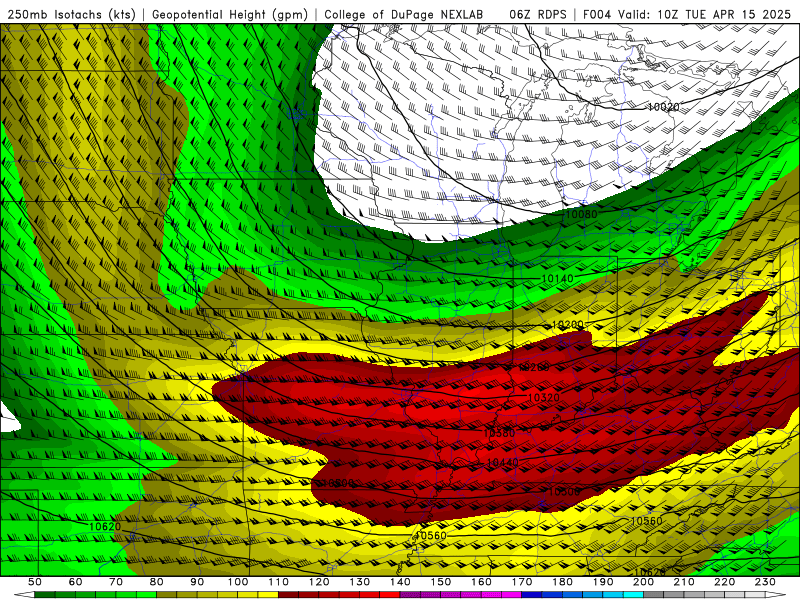Click the "F004 Valid: 10Z TUE APR 15 2025" text
Image resolution: width=800 pixels, height=600 pixels.
(x=686, y=15)
